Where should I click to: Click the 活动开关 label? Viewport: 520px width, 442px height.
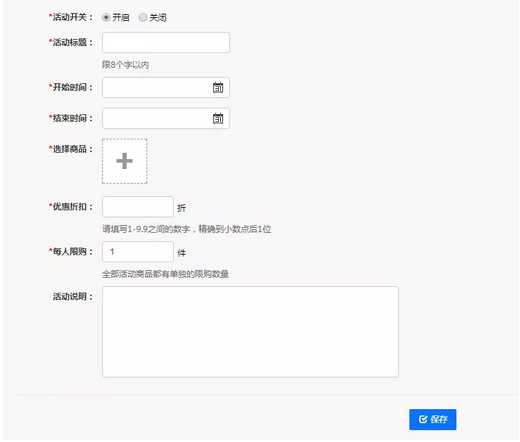(71, 17)
